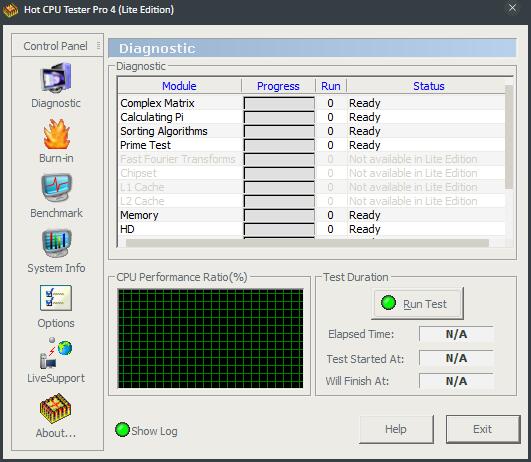Select the HD module row
The height and width of the screenshot is (462, 531).
click(x=311, y=229)
